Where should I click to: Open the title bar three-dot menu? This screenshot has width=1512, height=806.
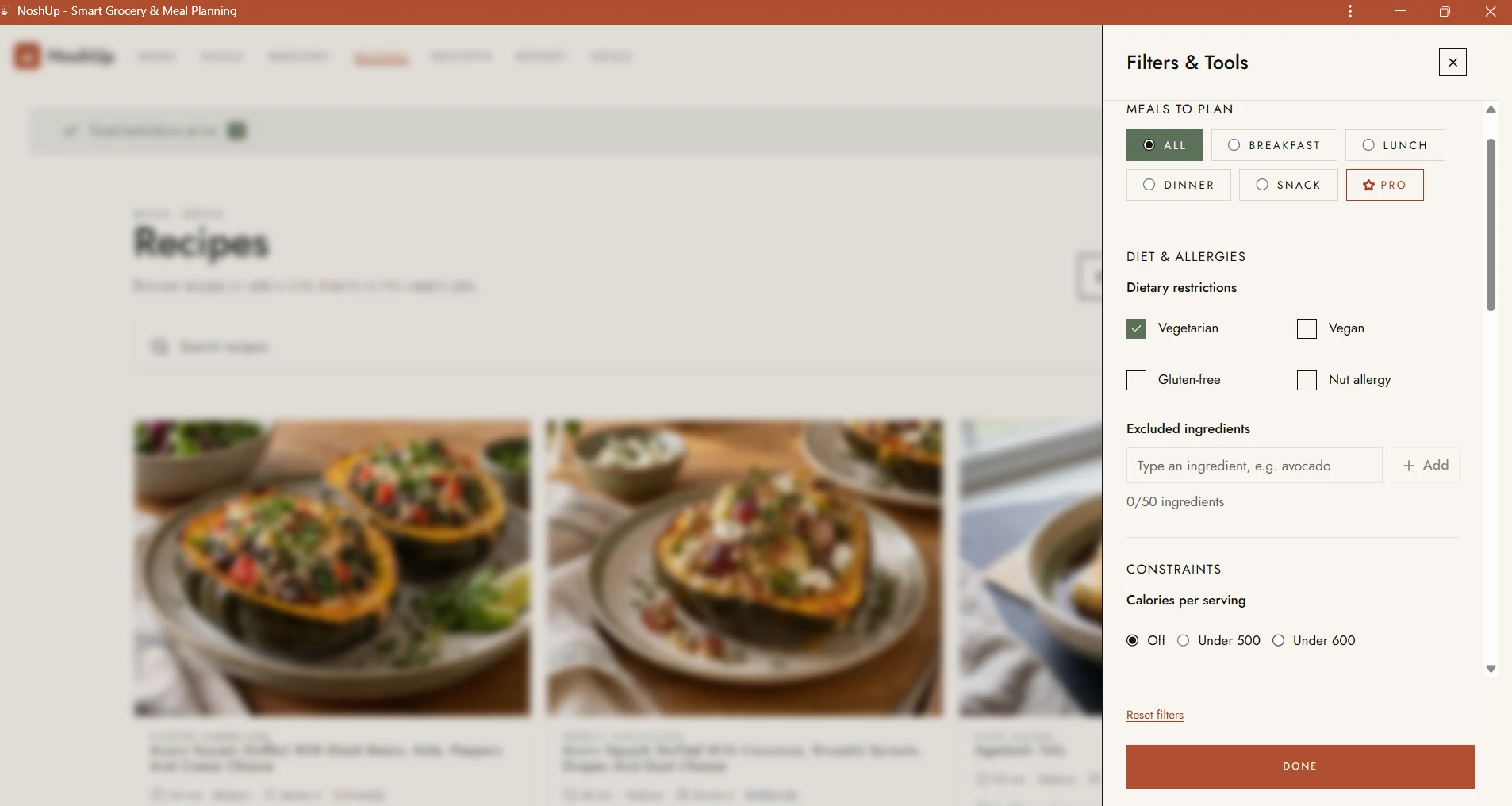point(1350,12)
